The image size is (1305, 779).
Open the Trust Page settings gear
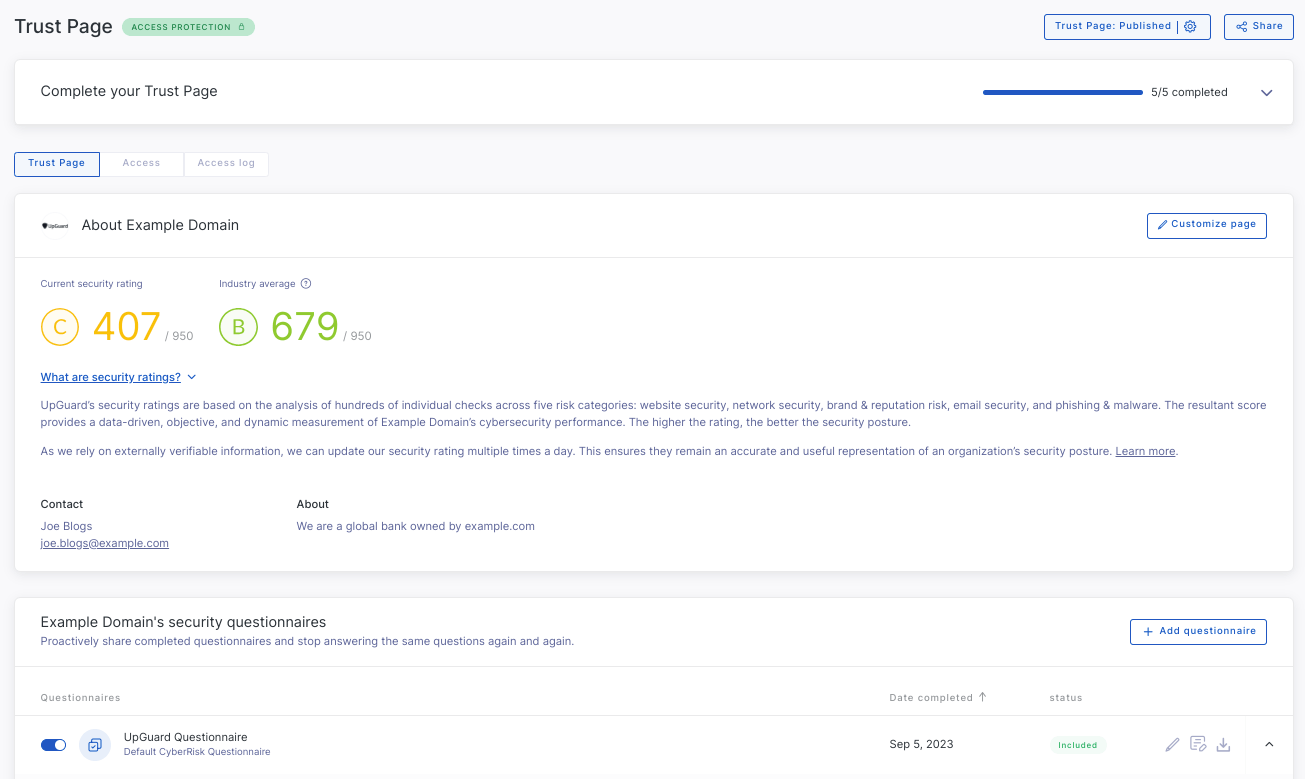1190,26
